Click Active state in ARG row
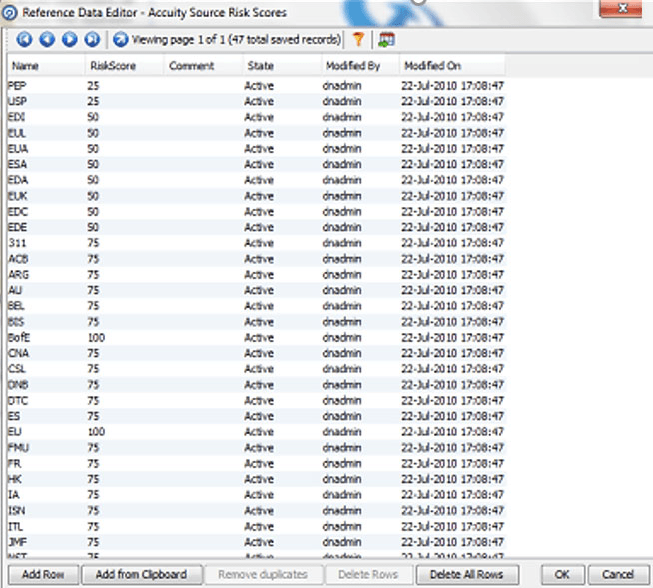This screenshot has width=653, height=588. tap(259, 275)
